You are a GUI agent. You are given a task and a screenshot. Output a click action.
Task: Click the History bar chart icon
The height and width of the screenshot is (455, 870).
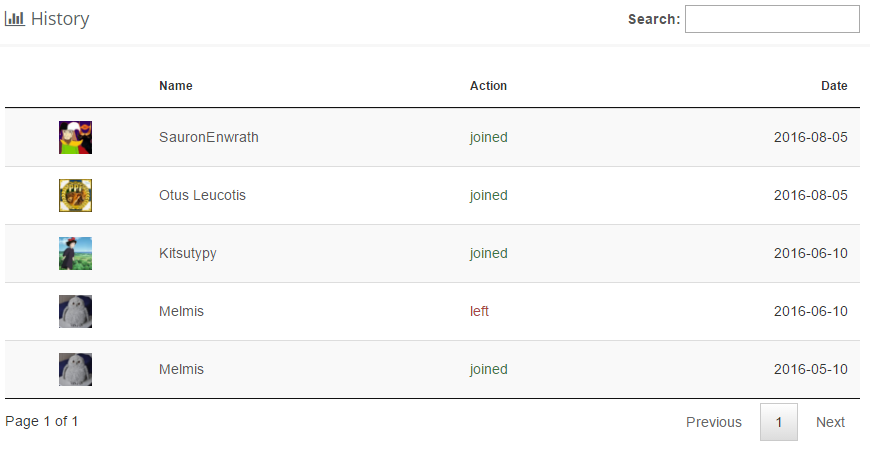tap(15, 19)
